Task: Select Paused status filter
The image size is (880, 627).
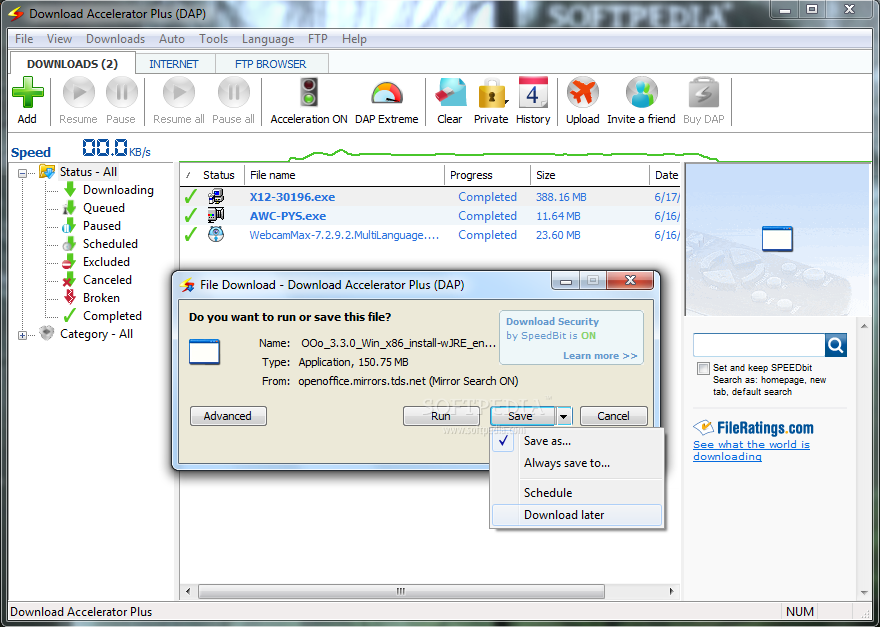Action: click(x=102, y=226)
